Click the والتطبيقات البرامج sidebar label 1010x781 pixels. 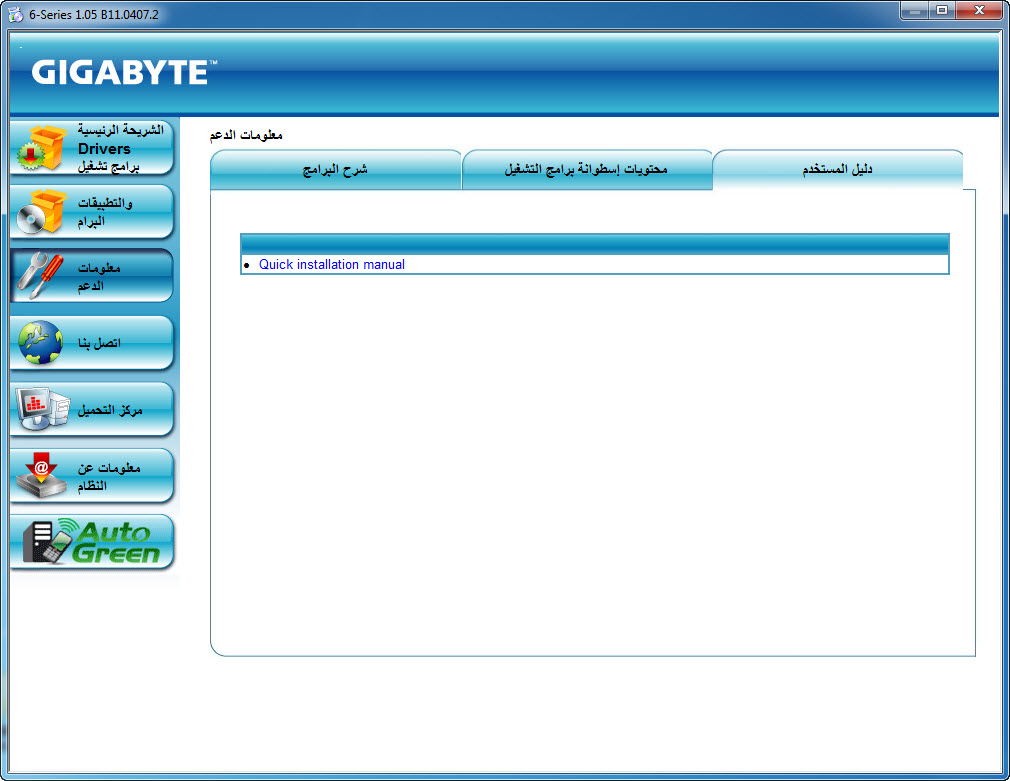coord(105,212)
